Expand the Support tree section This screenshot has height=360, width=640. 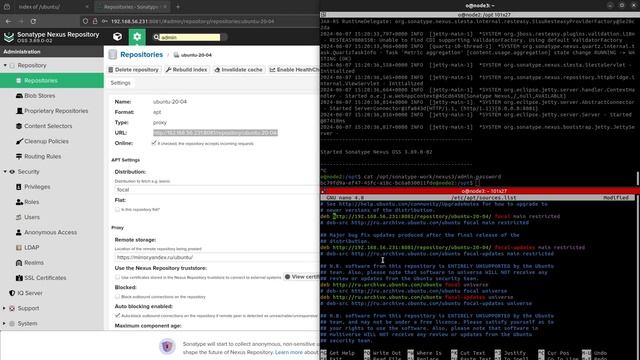[5, 308]
